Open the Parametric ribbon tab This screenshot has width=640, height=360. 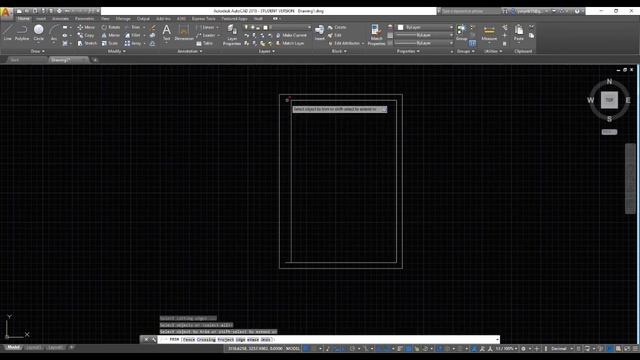pyautogui.click(x=84, y=19)
